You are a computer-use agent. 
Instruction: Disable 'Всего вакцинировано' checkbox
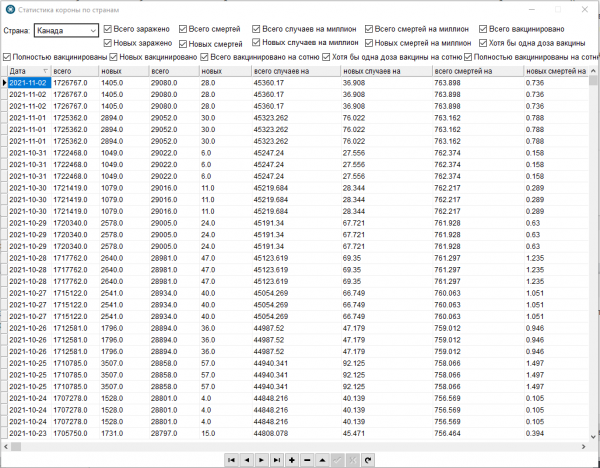483,30
